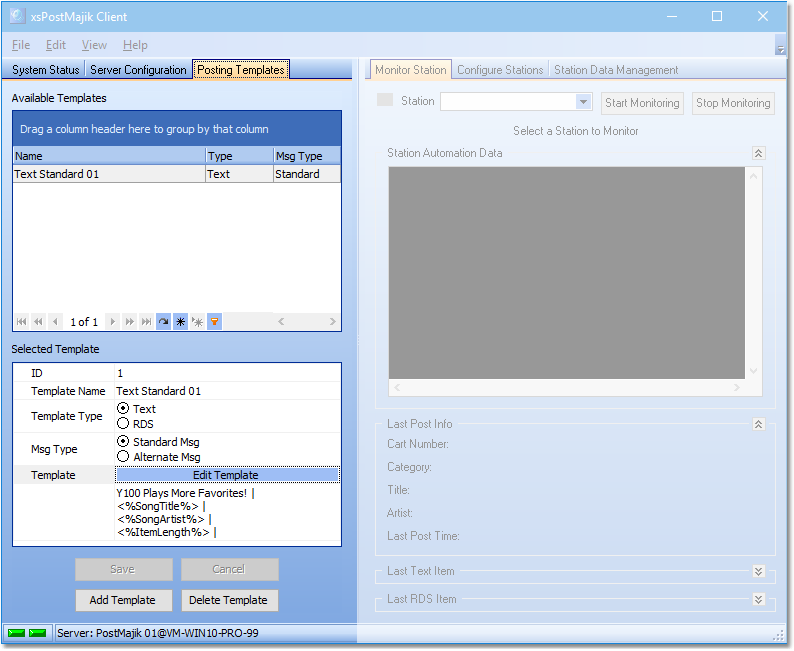The image size is (794, 651).
Task: Minimize the xsPostMajik Client window
Action: (672, 17)
